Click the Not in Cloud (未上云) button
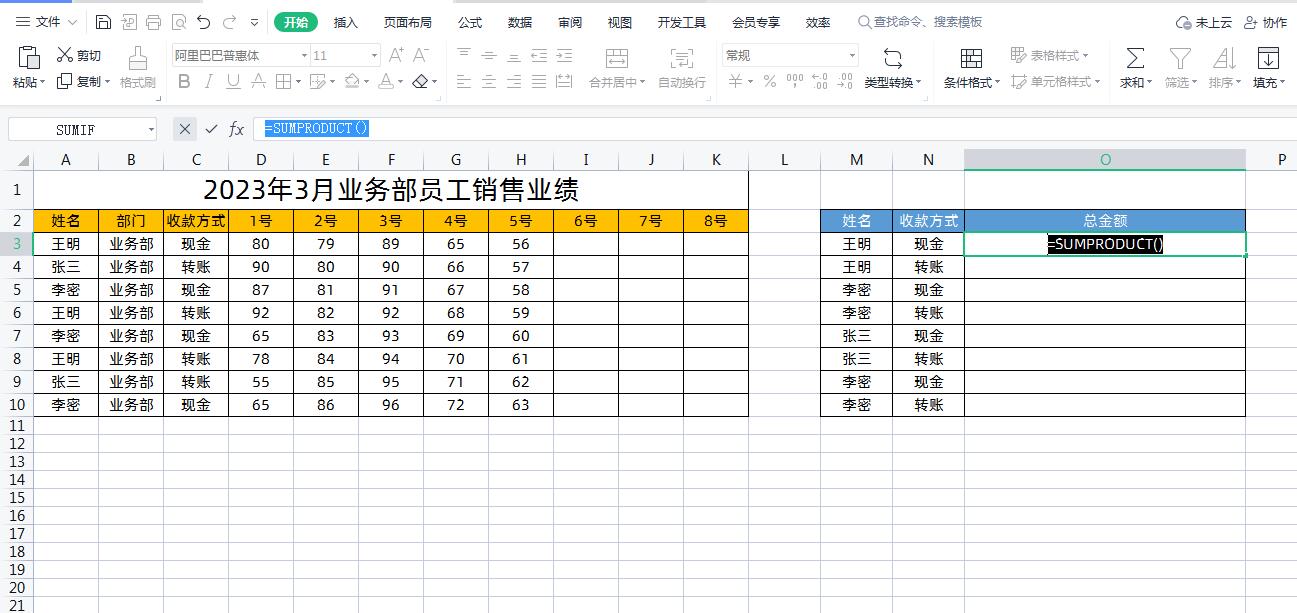Viewport: 1297px width, 613px height. [x=1203, y=22]
